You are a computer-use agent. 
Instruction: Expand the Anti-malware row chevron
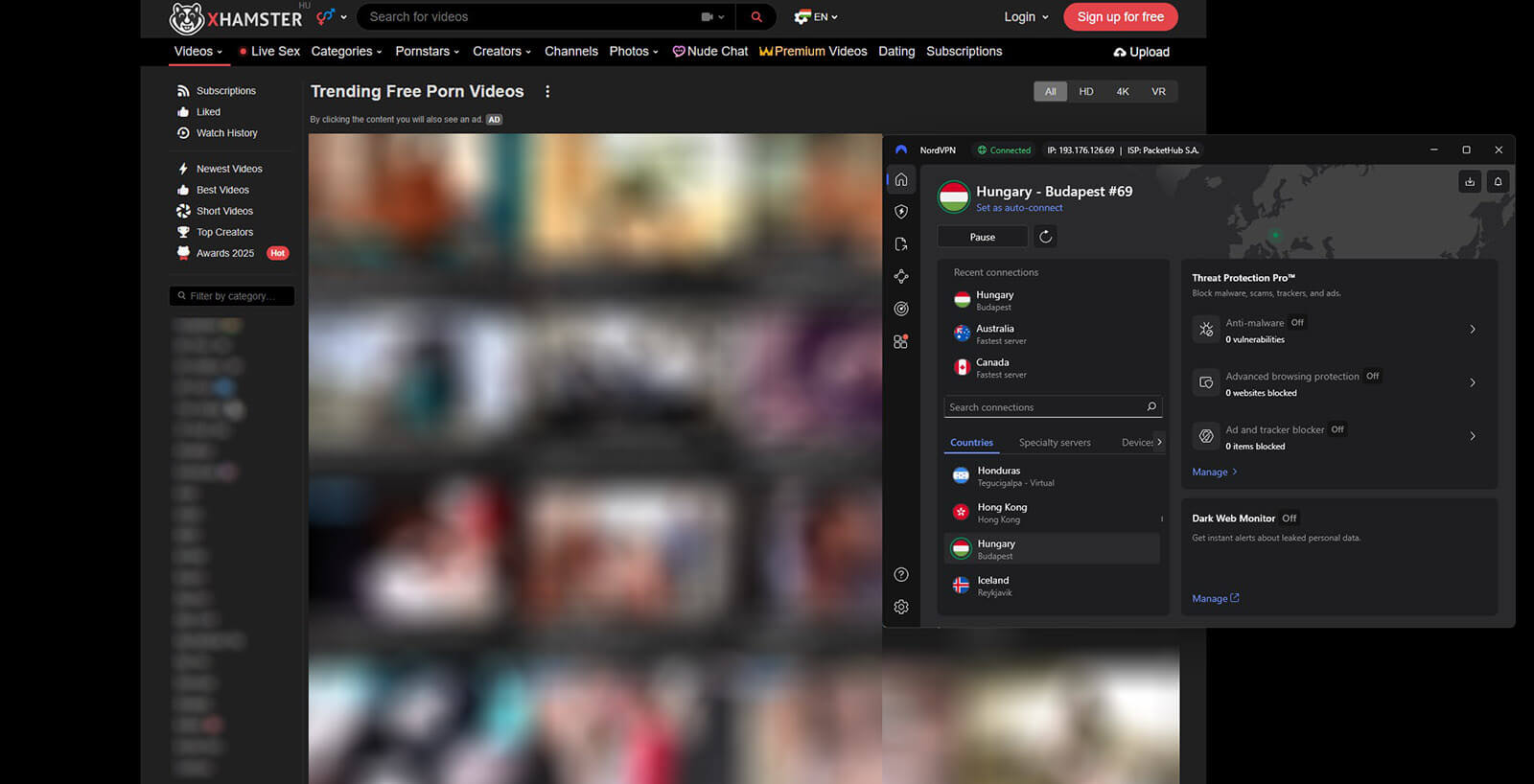click(1473, 329)
